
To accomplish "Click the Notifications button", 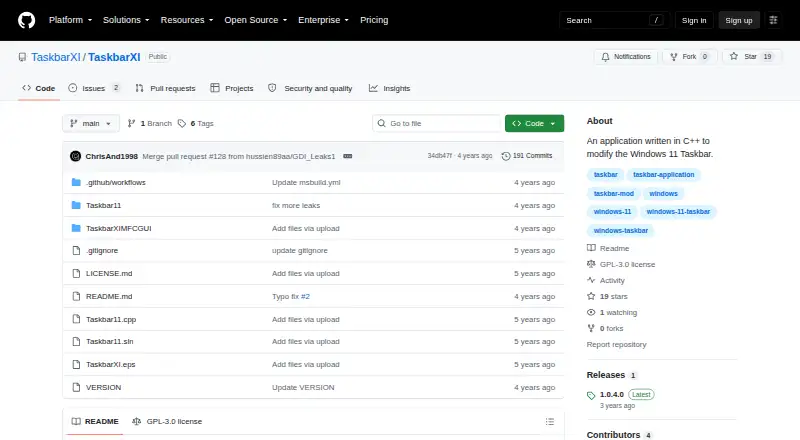I will 626,57.
